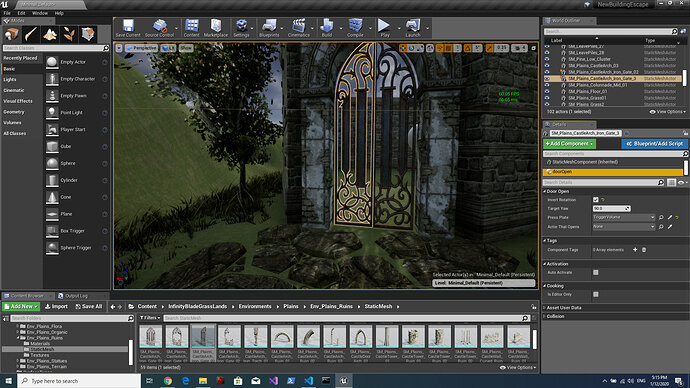
Task: Open Add Component dropdown
Action: pyautogui.click(x=569, y=144)
